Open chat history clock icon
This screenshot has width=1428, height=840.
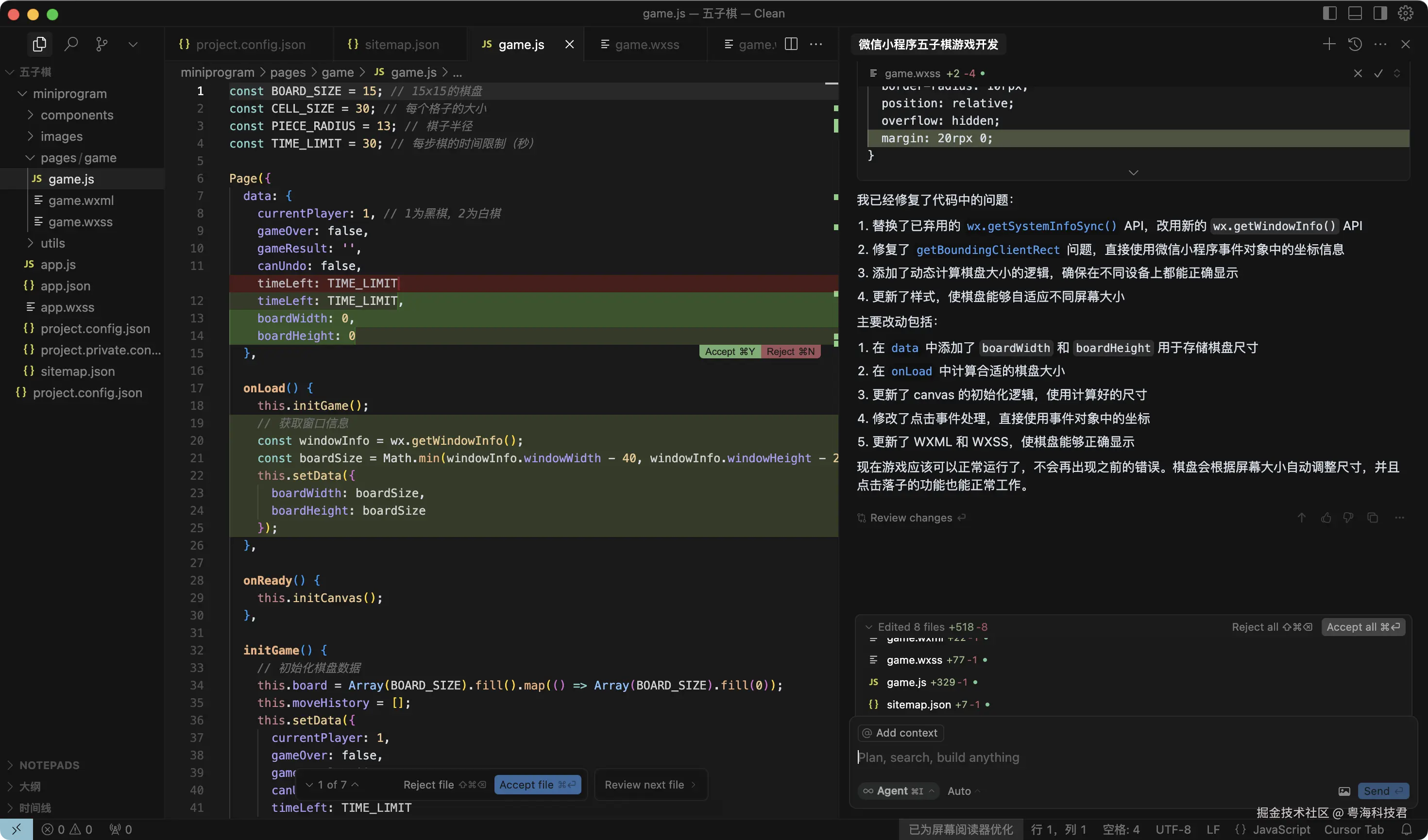pos(1355,44)
